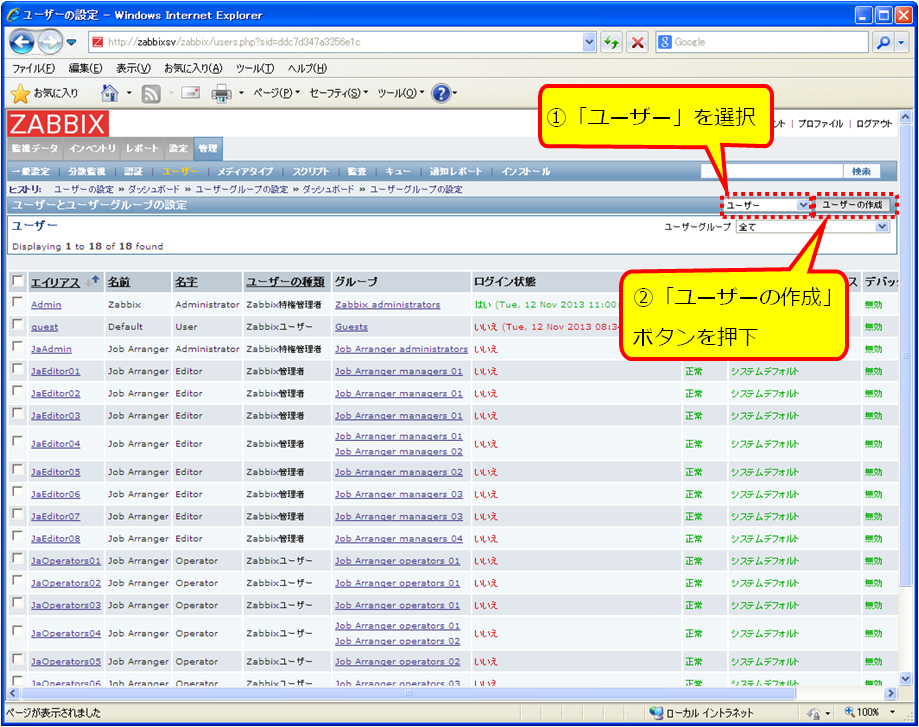Select the JaOperators01 row checkbox

18,559
